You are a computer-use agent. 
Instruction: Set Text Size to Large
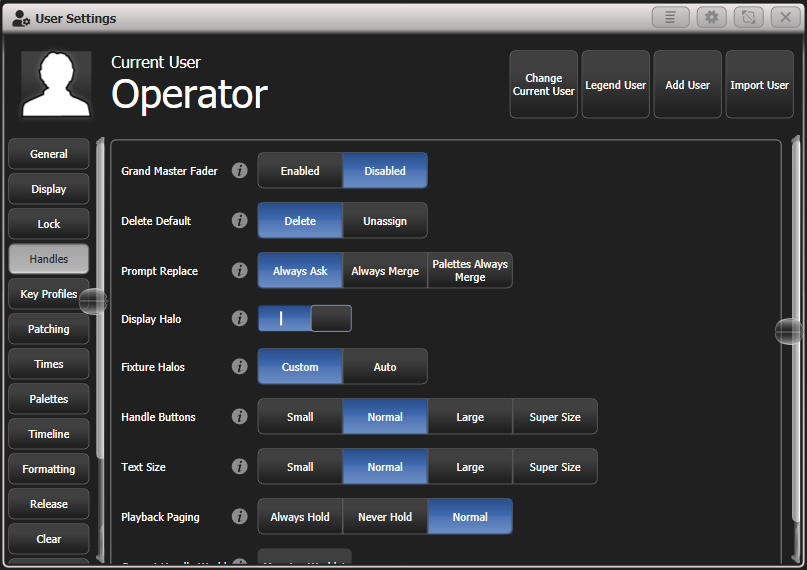(470, 466)
